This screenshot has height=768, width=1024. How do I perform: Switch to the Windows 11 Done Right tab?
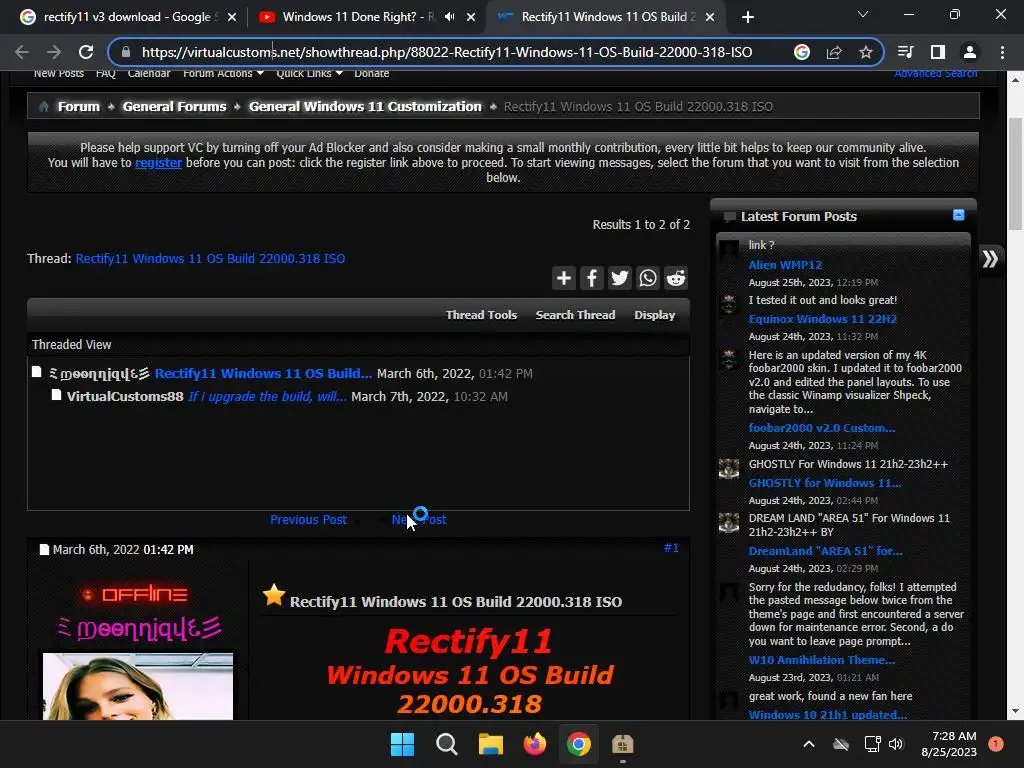tap(356, 17)
